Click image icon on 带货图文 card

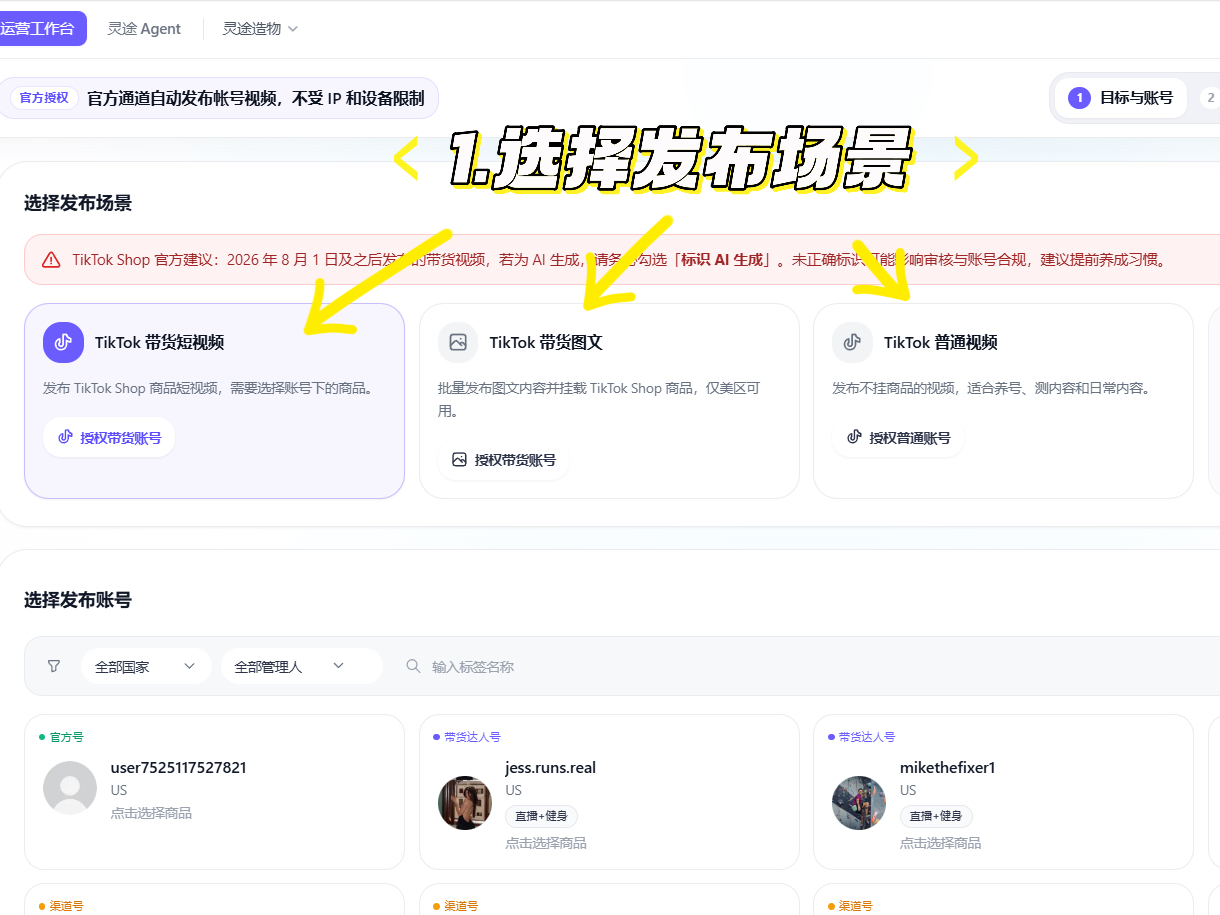[x=458, y=342]
